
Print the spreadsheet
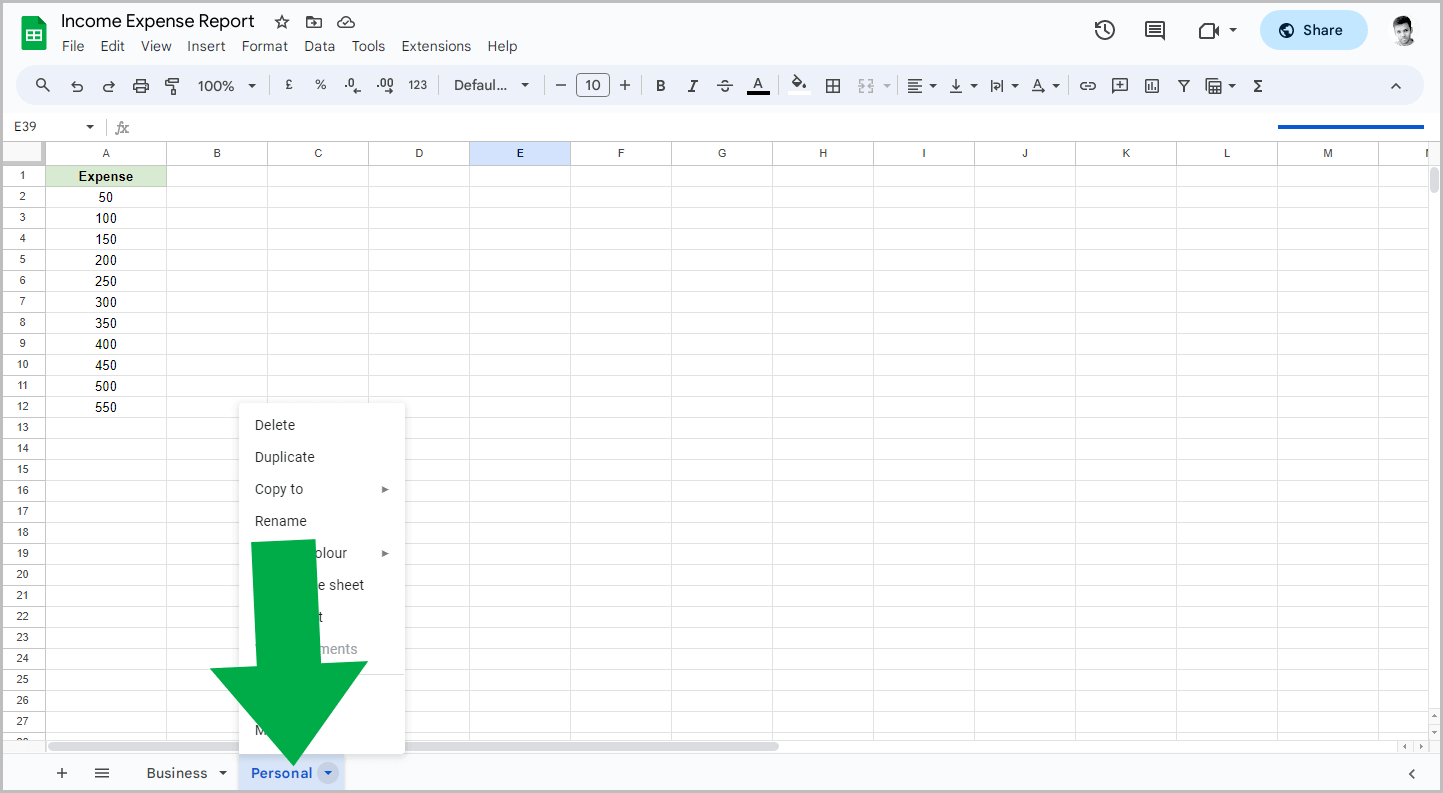141,86
